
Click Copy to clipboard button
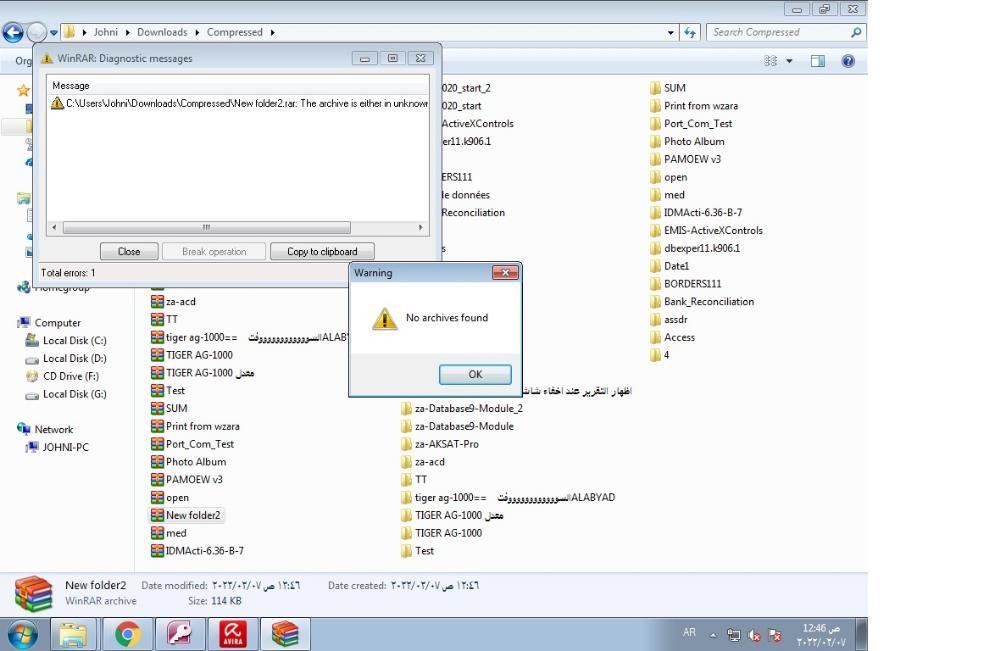pos(322,251)
